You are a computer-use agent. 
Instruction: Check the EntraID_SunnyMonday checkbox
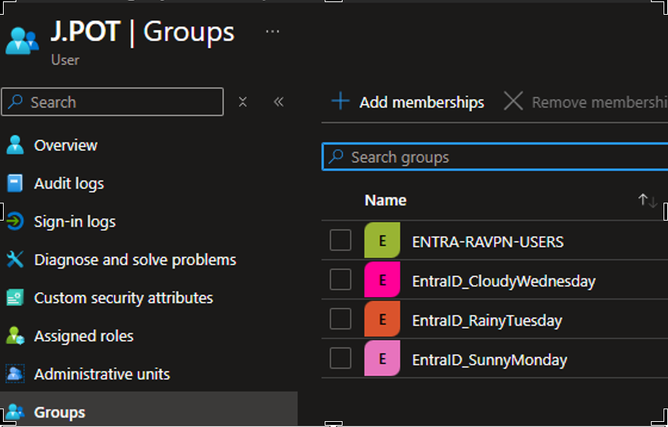[340, 358]
